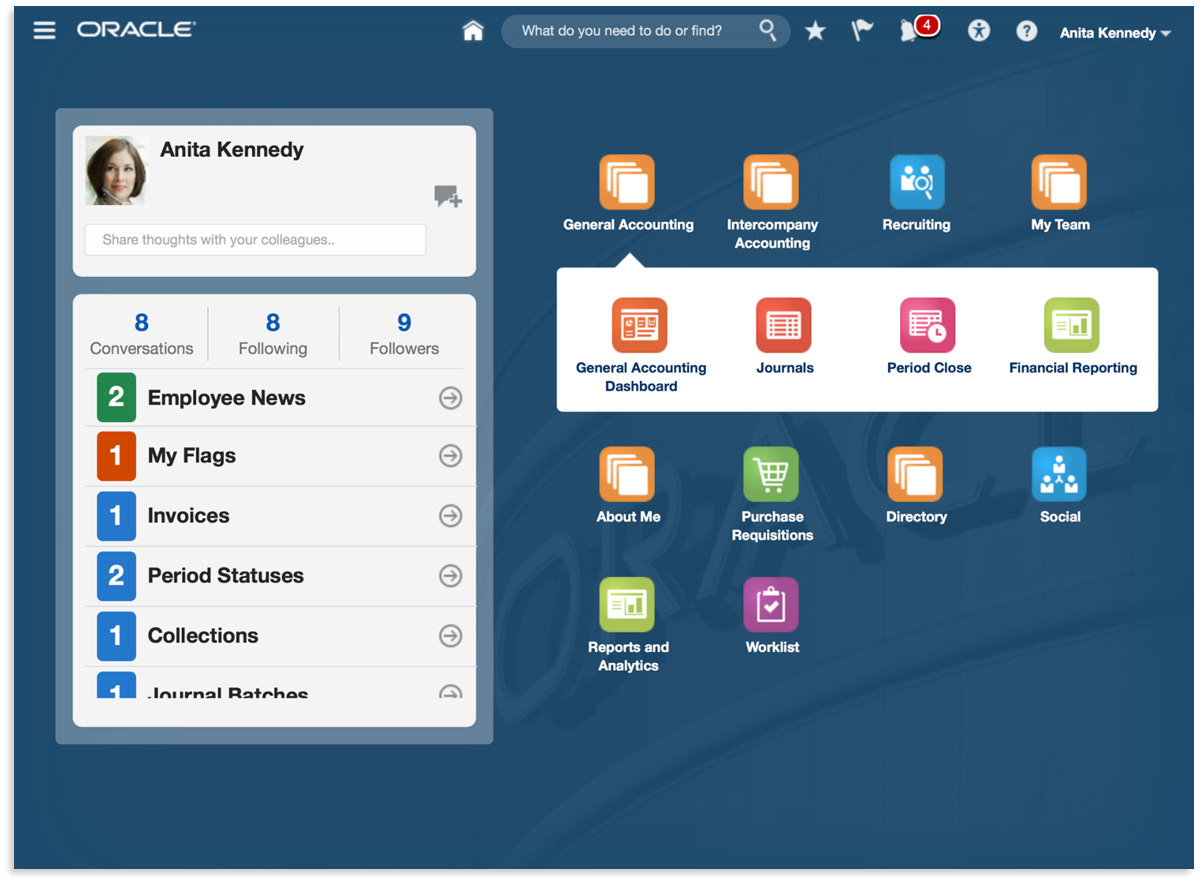The width and height of the screenshot is (1200, 883).
Task: Open Favorites star icon
Action: click(815, 31)
